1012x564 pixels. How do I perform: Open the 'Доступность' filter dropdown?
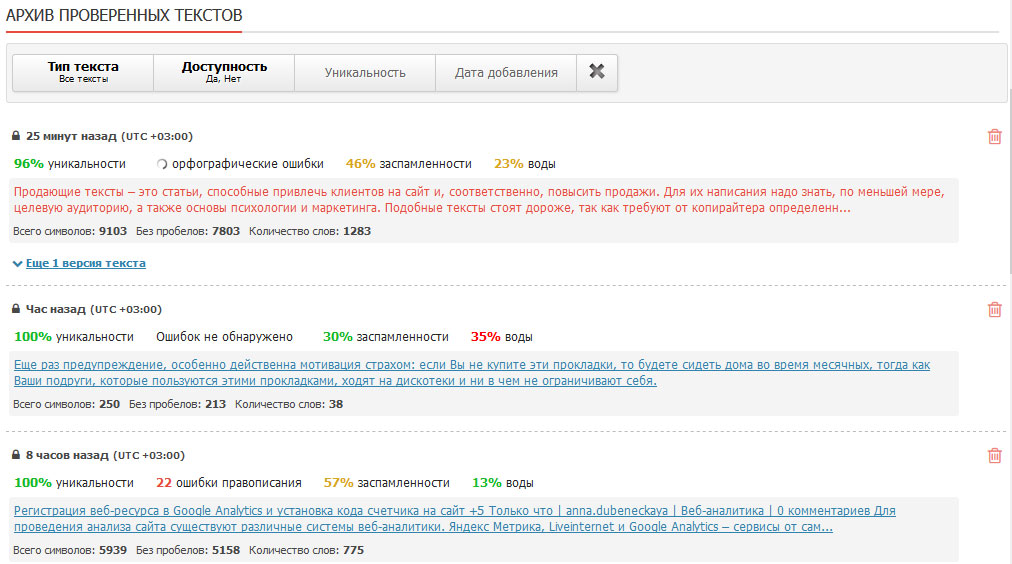coord(224,72)
